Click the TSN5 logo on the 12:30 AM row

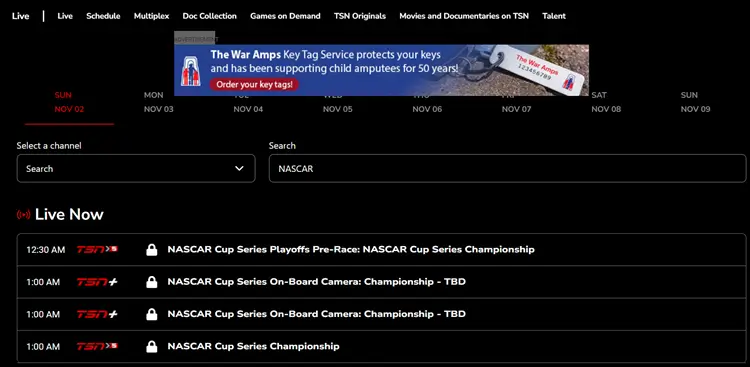98,250
